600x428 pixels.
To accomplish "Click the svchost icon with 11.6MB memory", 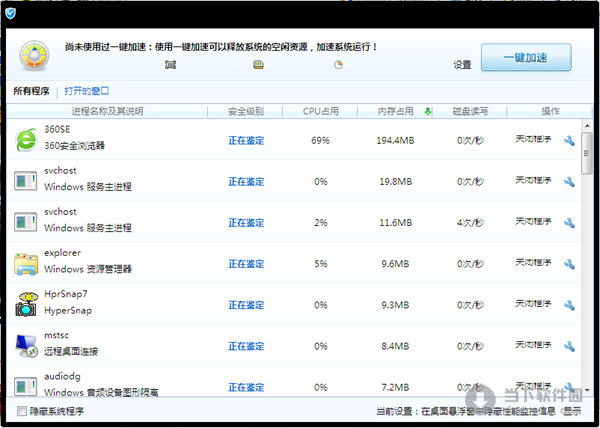I will [26, 222].
